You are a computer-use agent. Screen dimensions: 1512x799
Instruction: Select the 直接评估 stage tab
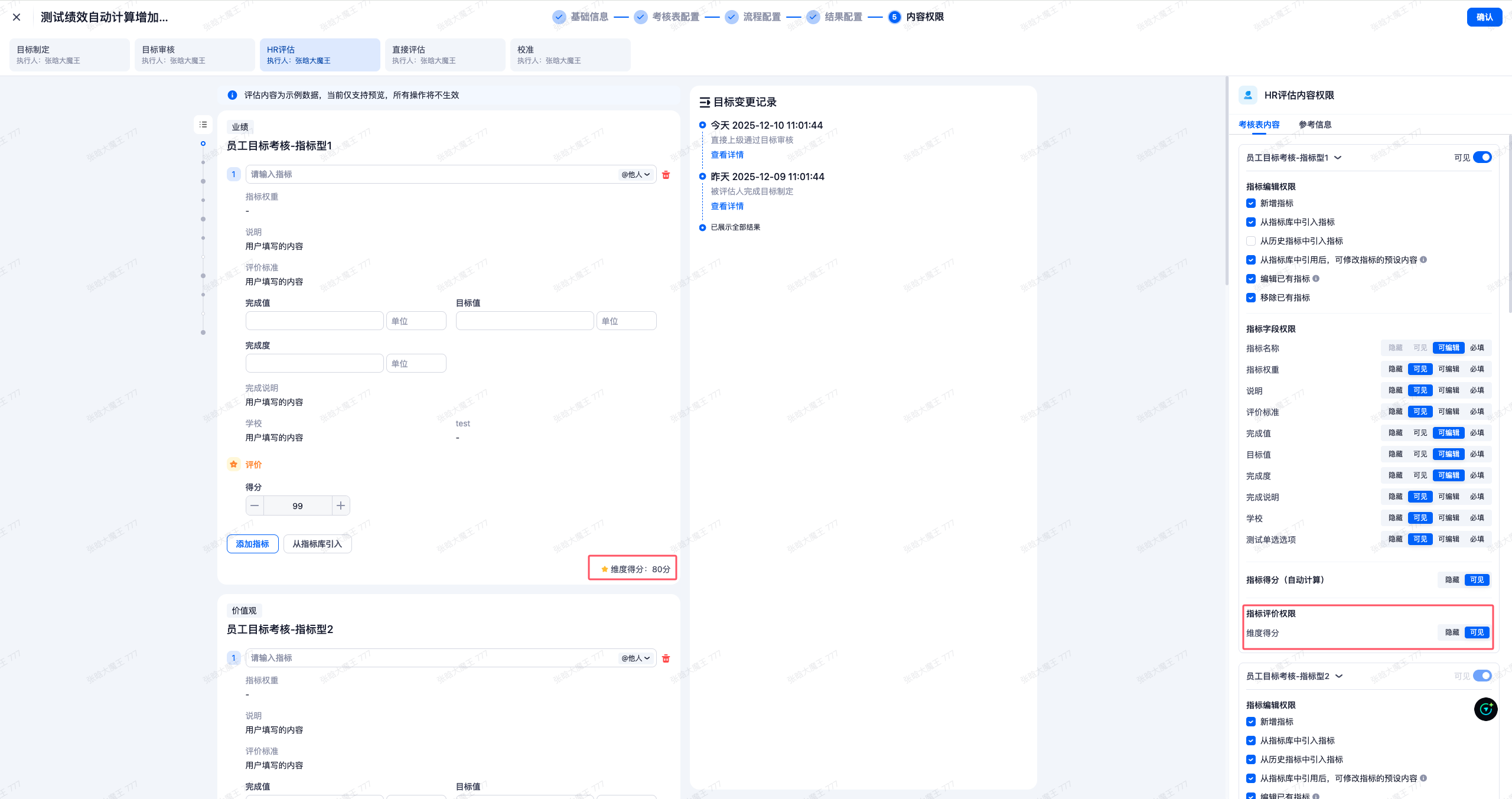[445, 54]
